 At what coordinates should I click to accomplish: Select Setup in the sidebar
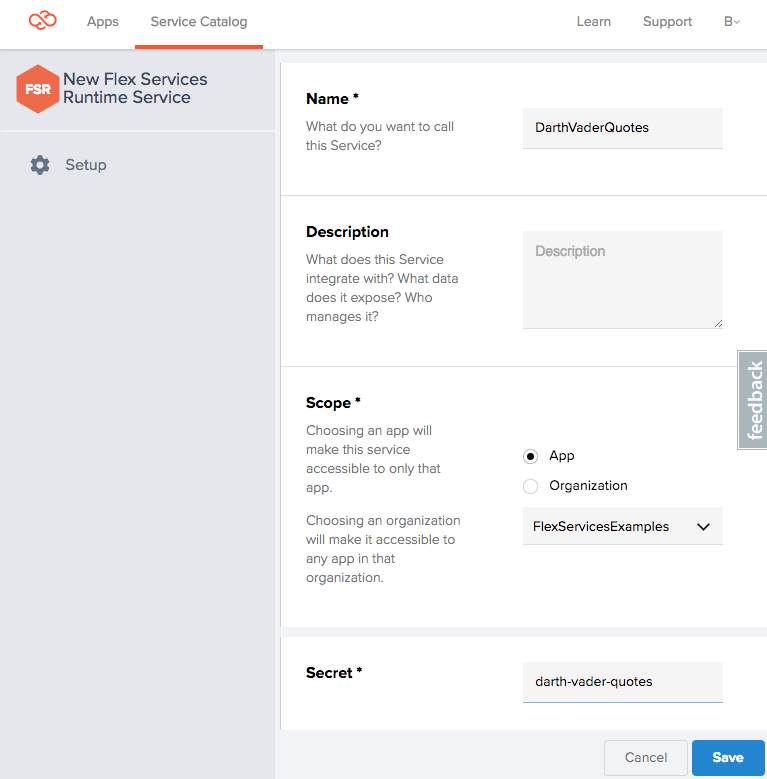click(86, 165)
